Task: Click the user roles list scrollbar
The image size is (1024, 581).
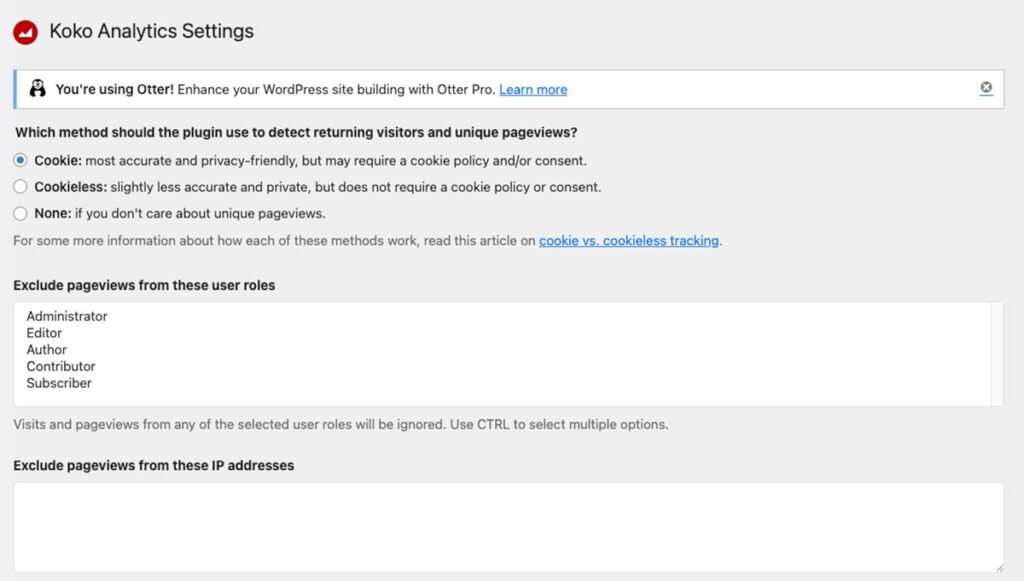Action: [996, 354]
